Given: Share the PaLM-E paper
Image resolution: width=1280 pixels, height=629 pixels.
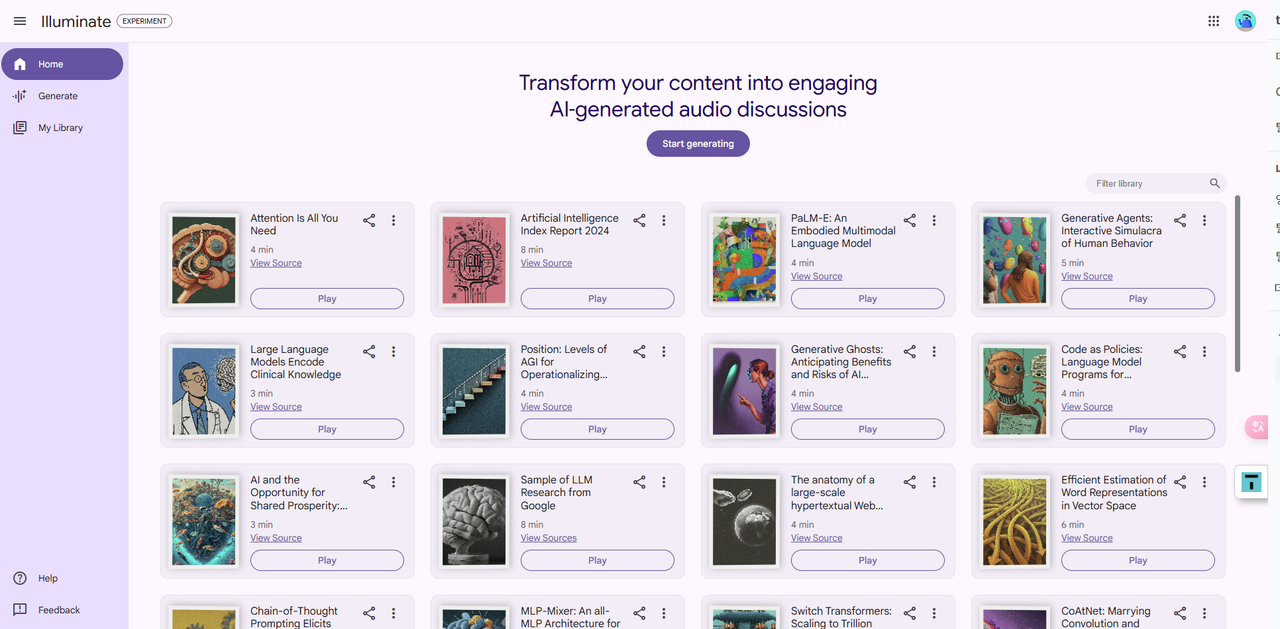Looking at the screenshot, I should click(909, 220).
